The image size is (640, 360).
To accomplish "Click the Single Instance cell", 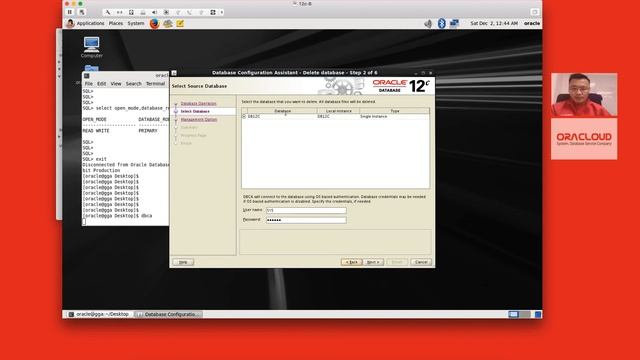I will pyautogui.click(x=373, y=117).
